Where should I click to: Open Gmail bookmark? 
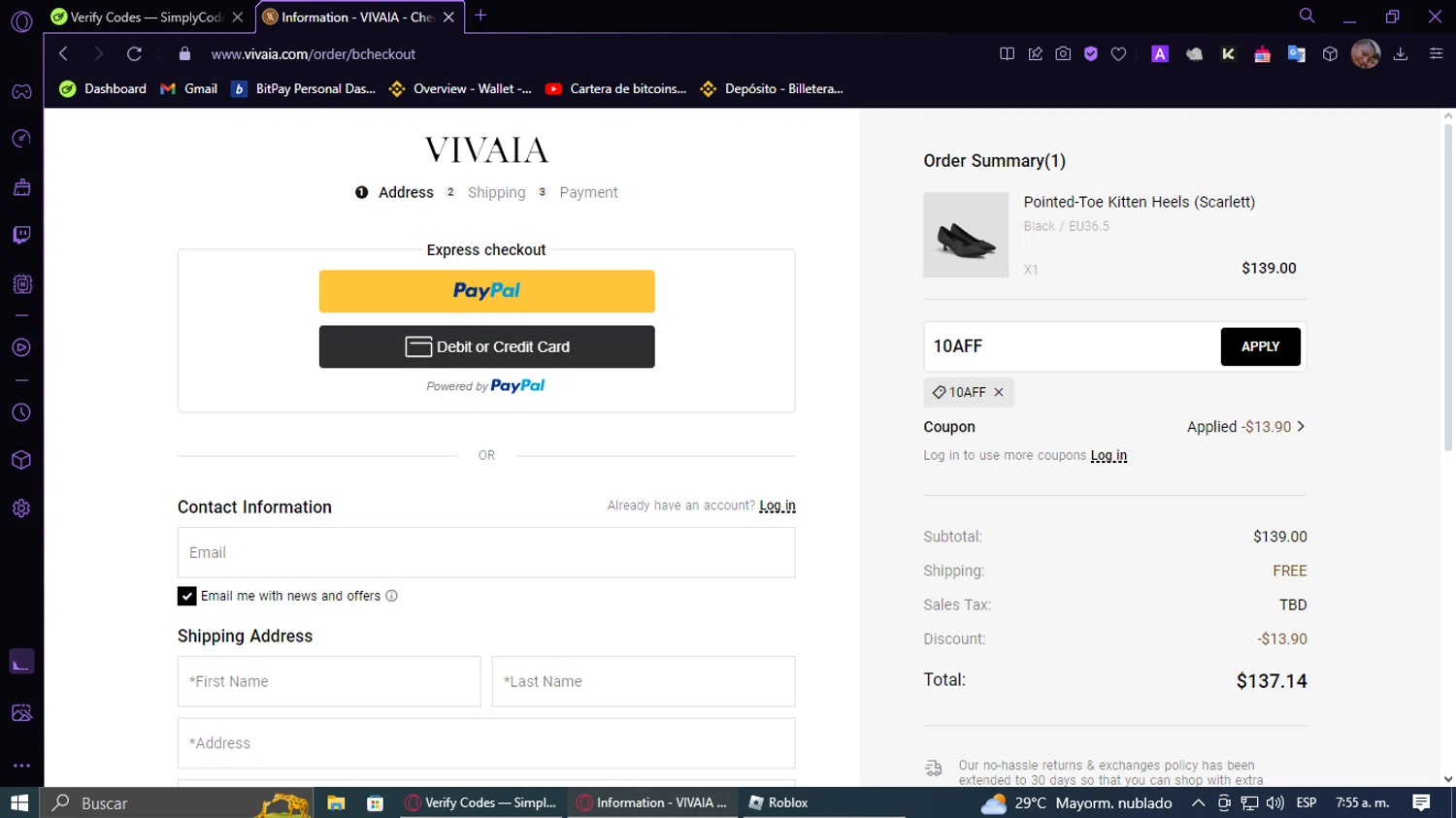[188, 89]
